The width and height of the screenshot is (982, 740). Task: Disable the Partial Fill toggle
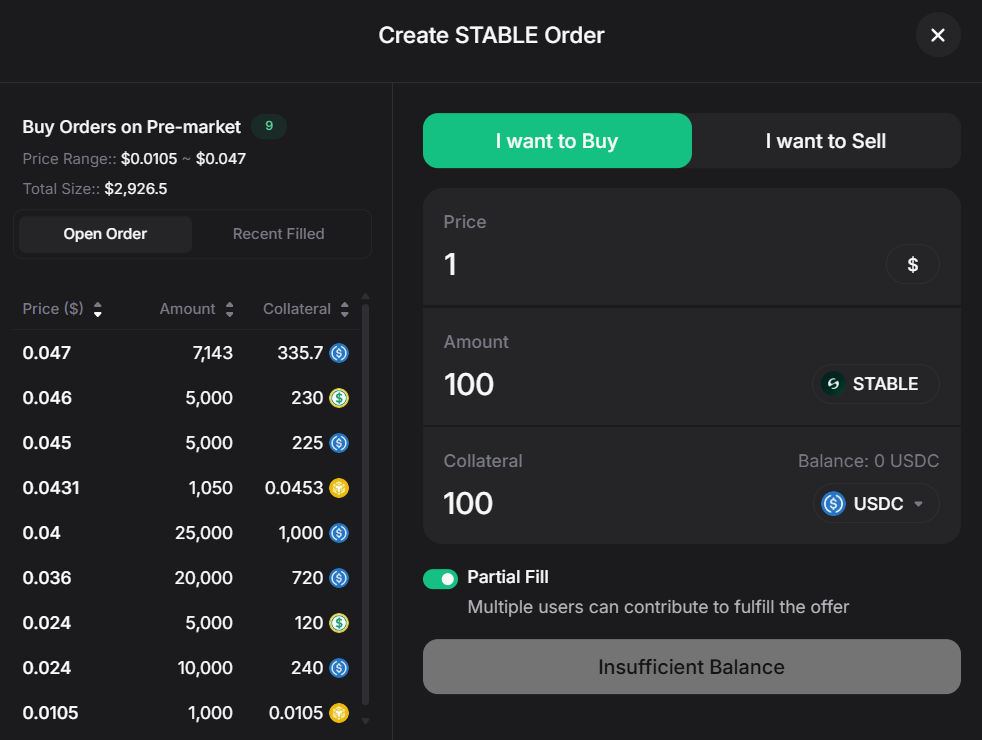(x=440, y=578)
